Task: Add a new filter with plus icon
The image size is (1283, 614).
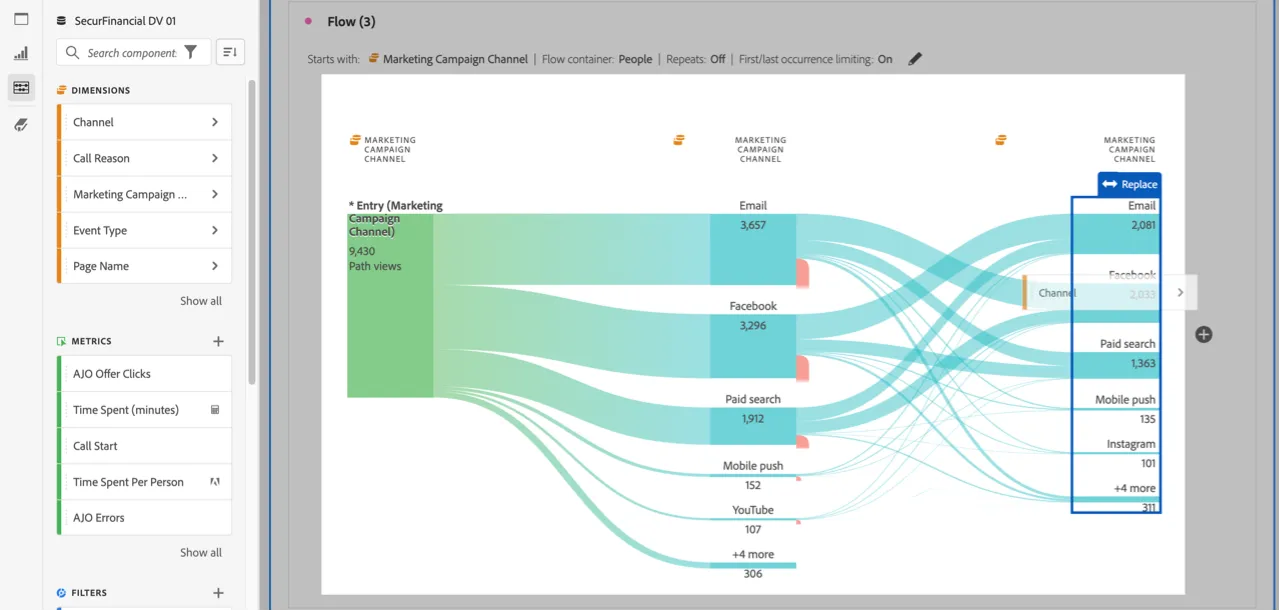Action: pyautogui.click(x=219, y=593)
